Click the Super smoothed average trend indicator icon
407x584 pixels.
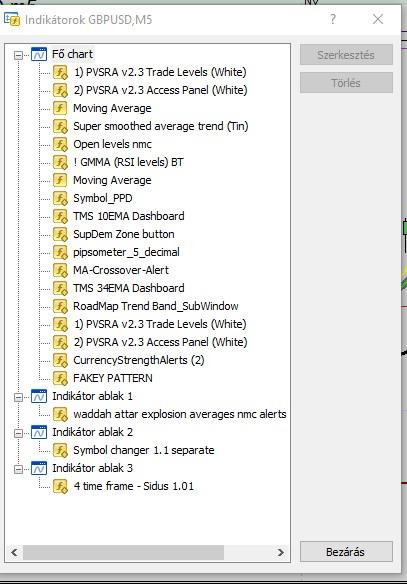60,126
